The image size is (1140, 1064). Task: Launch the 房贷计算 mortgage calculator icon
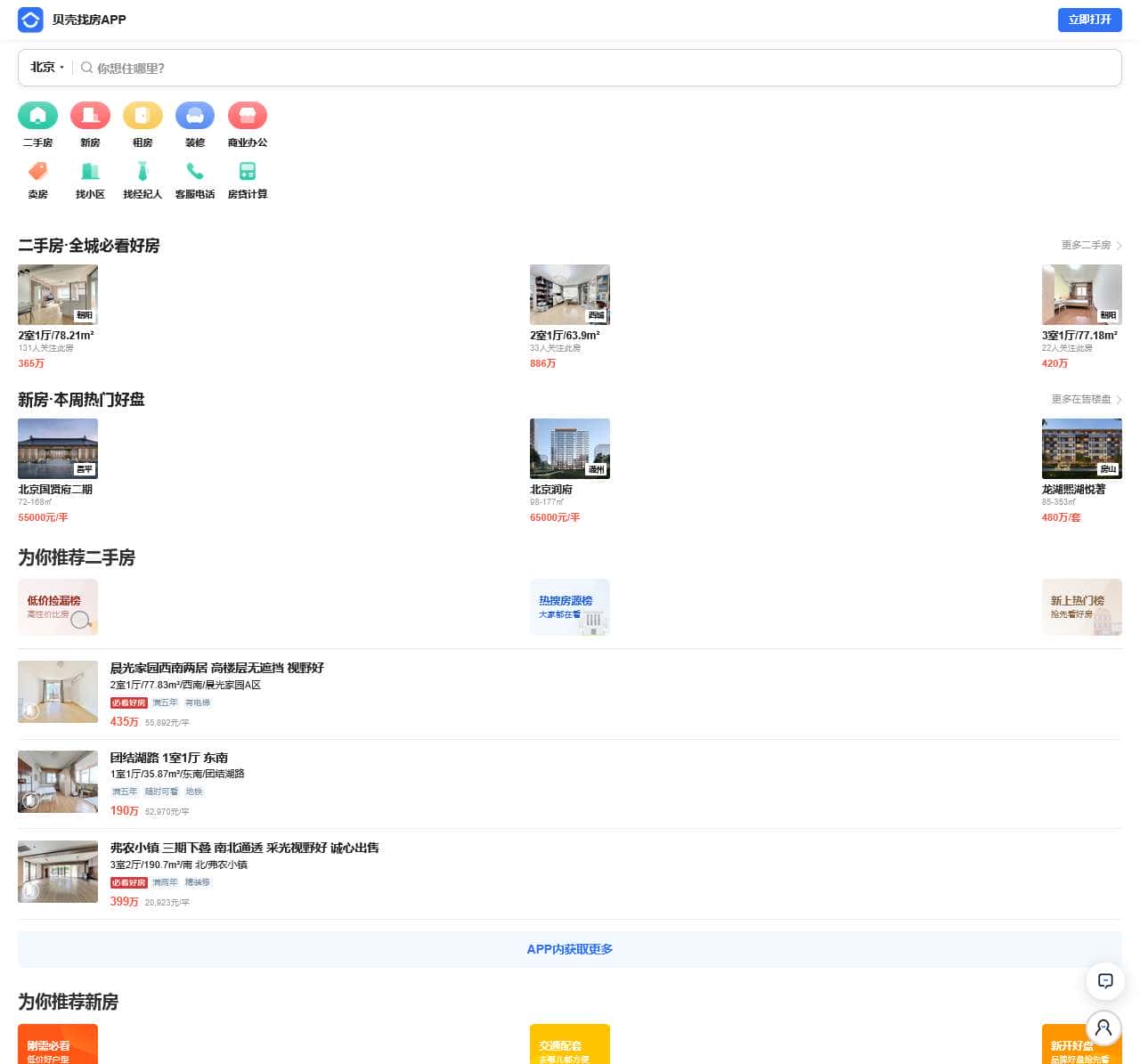[x=248, y=171]
